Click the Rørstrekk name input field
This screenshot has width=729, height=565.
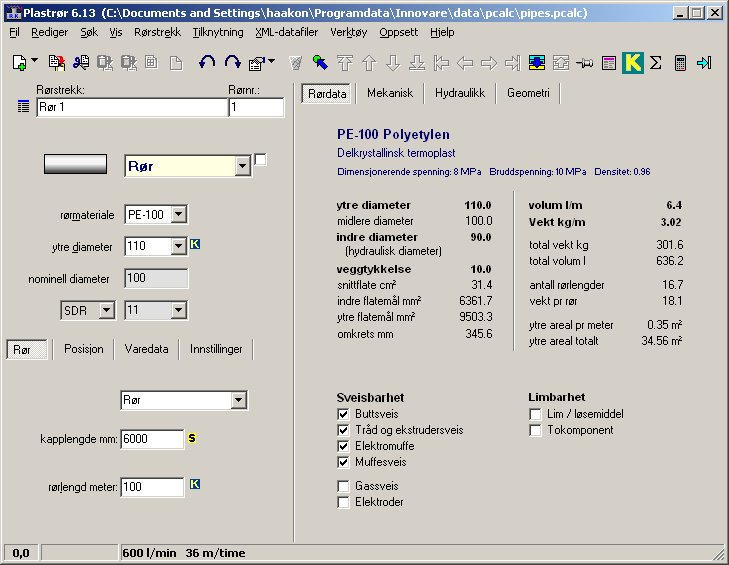point(133,107)
